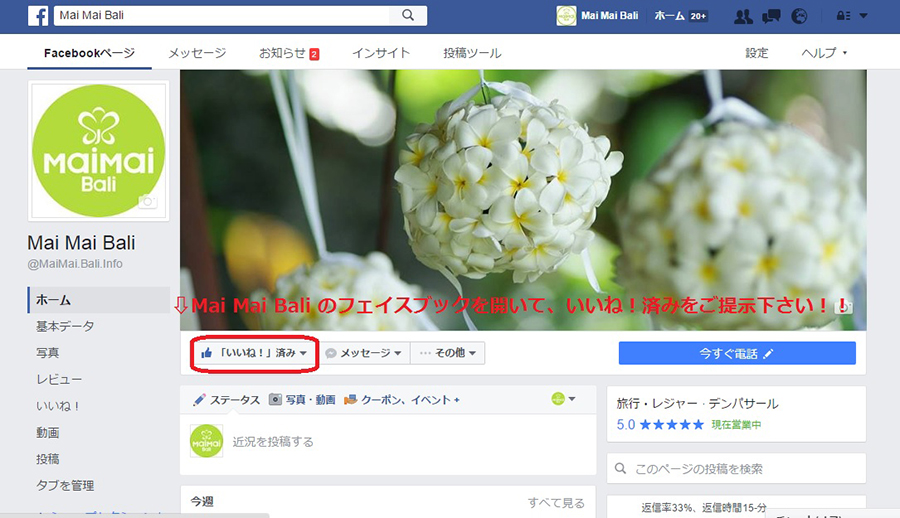The width and height of the screenshot is (900, 518).
Task: Open the privacy shortcuts lock icon
Action: point(842,16)
